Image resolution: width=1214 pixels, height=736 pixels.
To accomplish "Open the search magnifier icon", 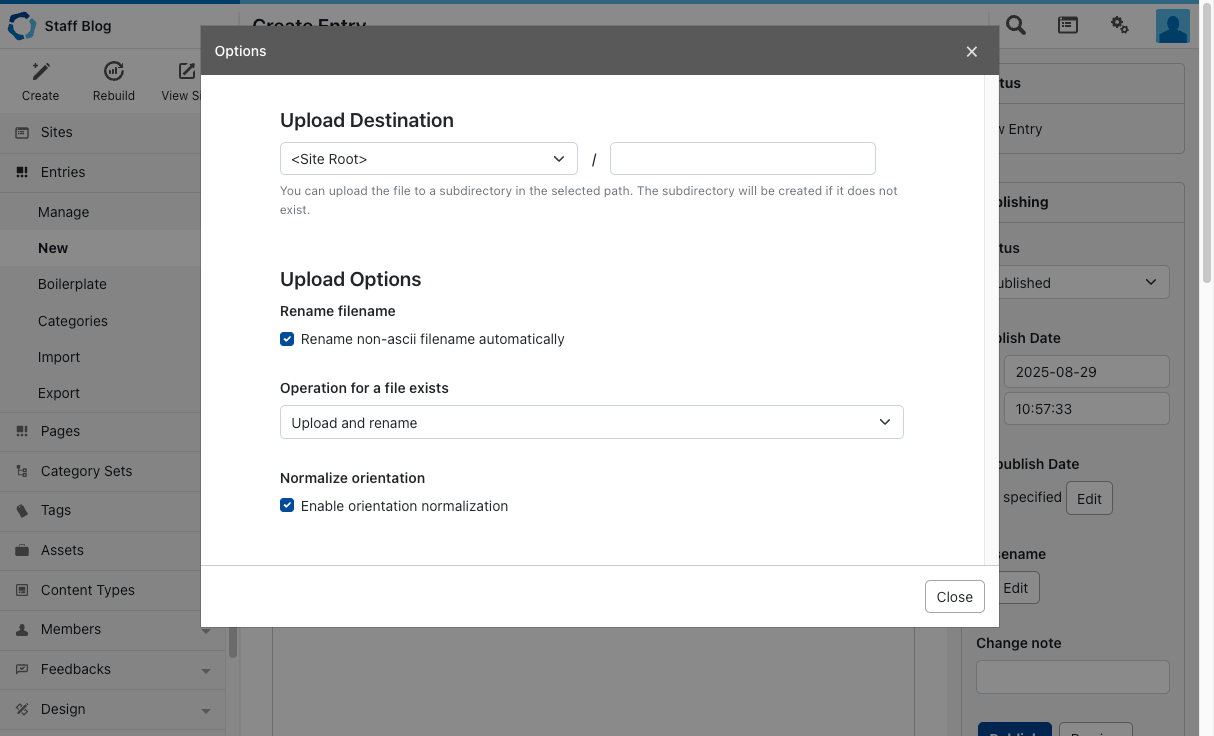I will (x=1016, y=26).
